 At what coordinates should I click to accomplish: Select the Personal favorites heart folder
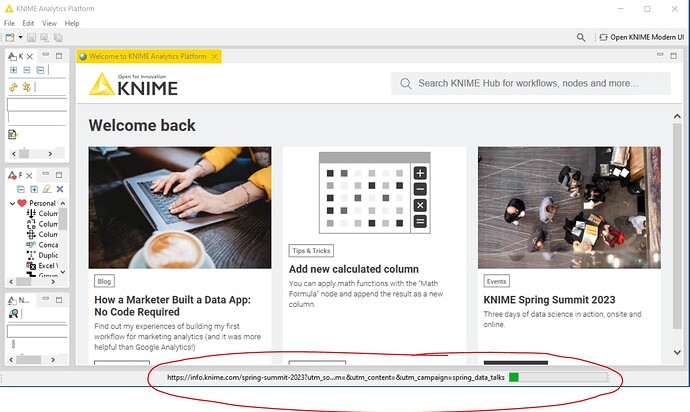pyautogui.click(x=22, y=203)
